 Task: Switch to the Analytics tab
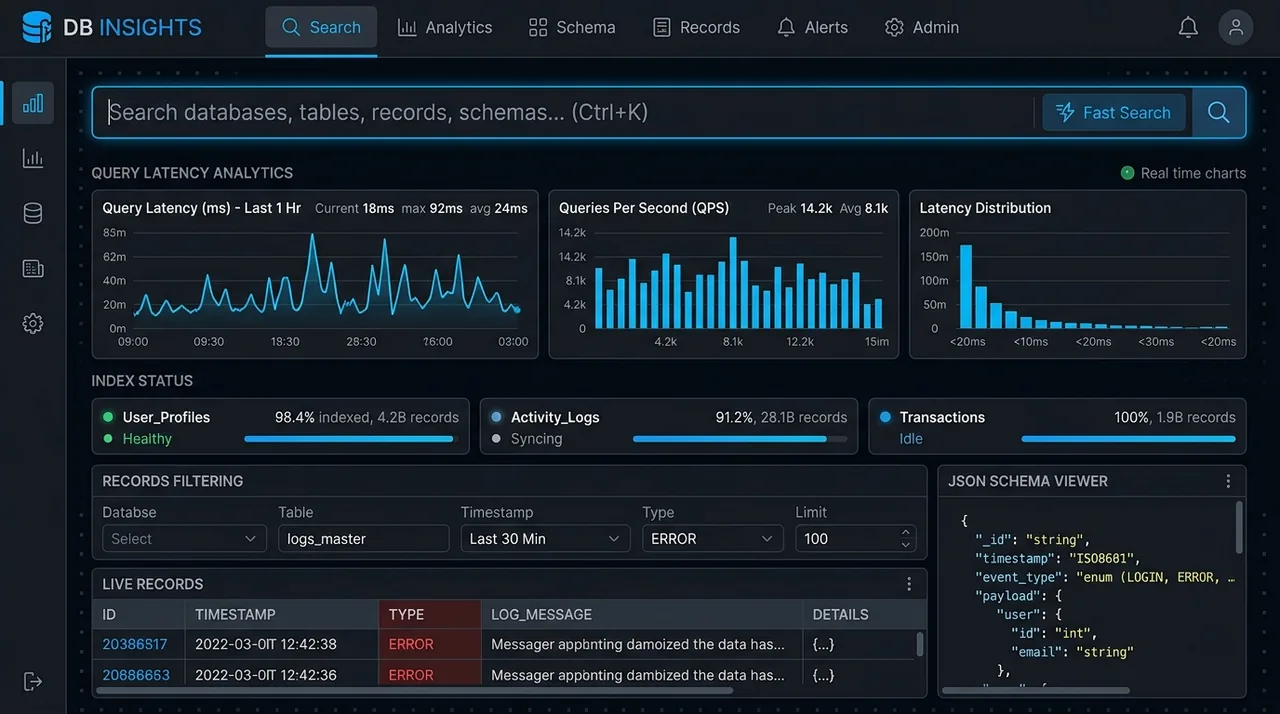tap(445, 28)
